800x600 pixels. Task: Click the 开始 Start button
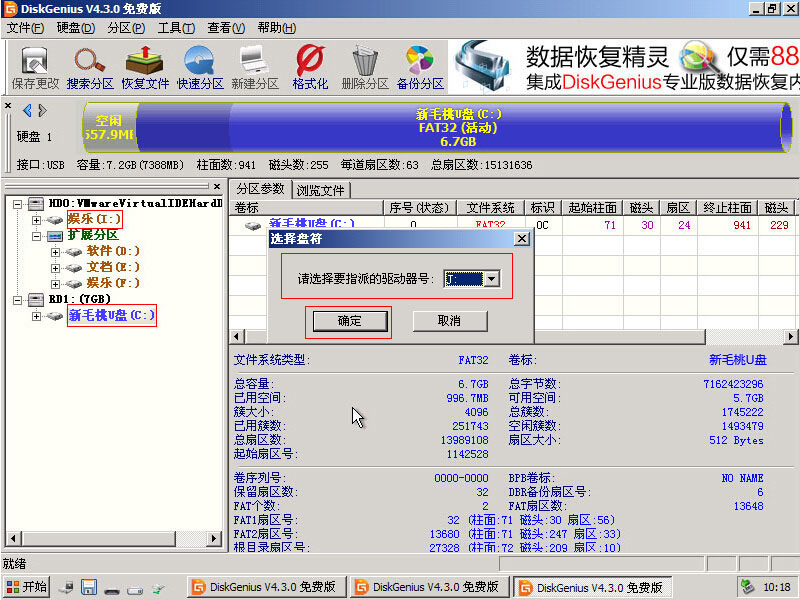point(27,587)
